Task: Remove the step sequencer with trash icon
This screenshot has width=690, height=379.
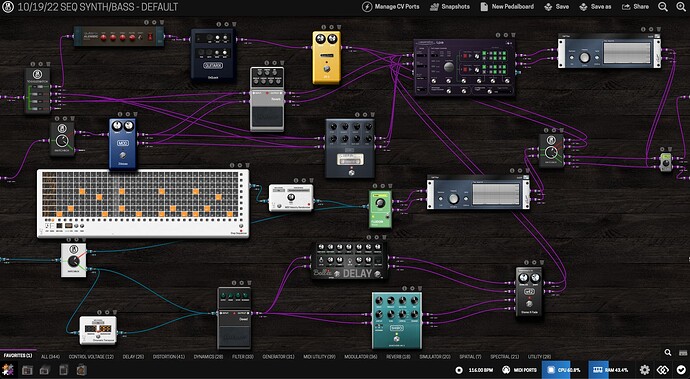Action: (247, 165)
